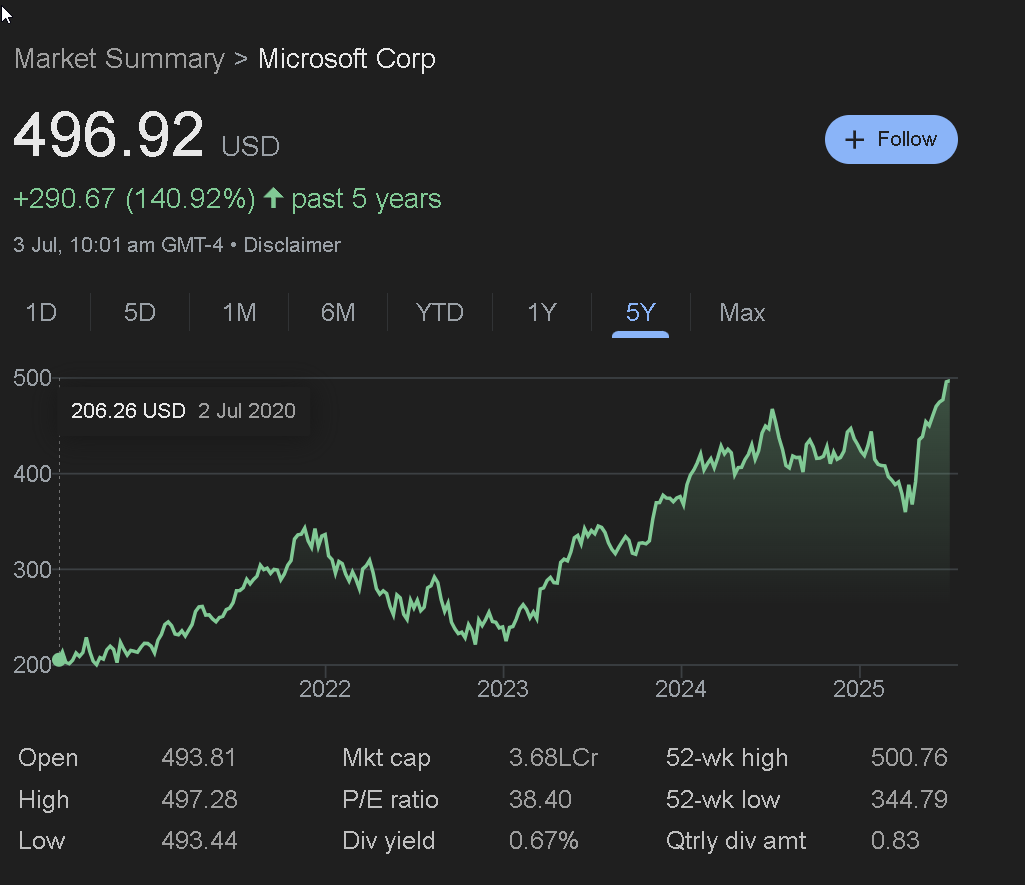This screenshot has width=1025, height=885.
Task: Click the P/E ratio value 38.40
Action: [x=540, y=799]
